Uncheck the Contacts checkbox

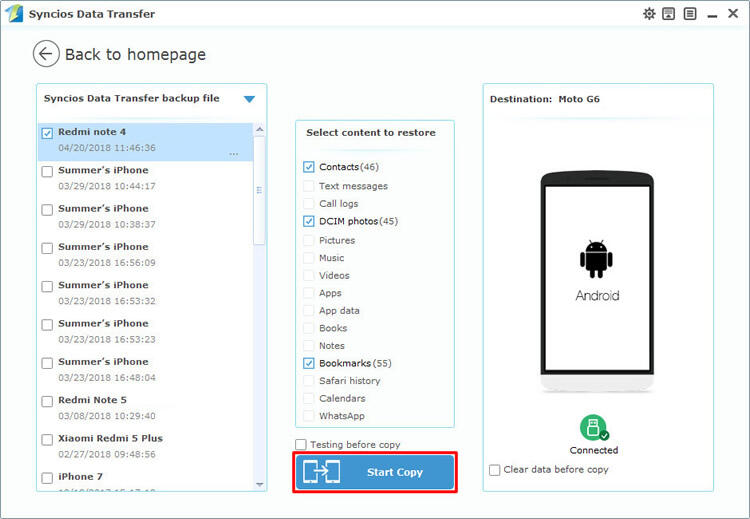tap(309, 167)
